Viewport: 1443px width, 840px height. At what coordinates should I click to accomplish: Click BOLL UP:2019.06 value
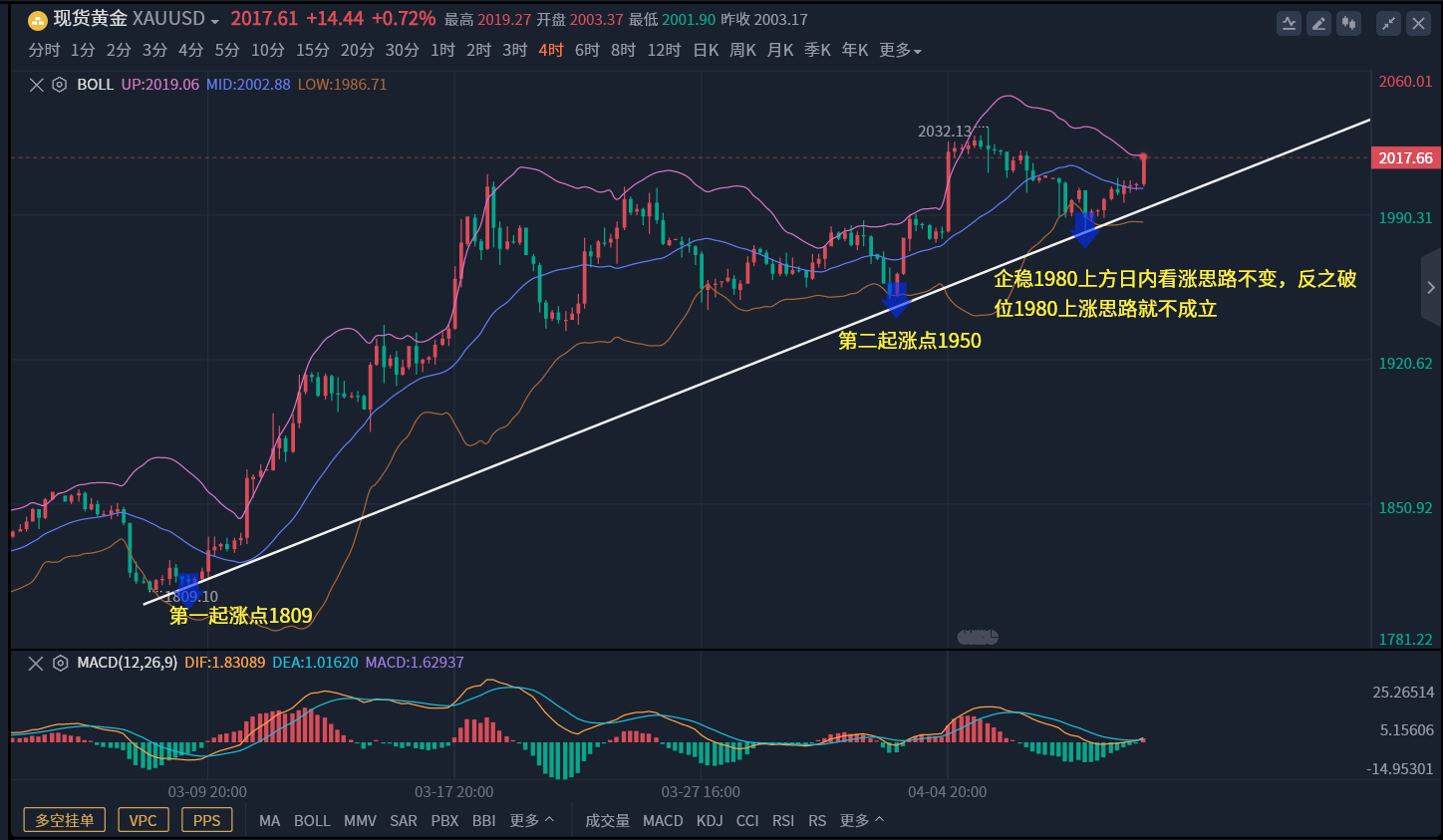pyautogui.click(x=159, y=85)
